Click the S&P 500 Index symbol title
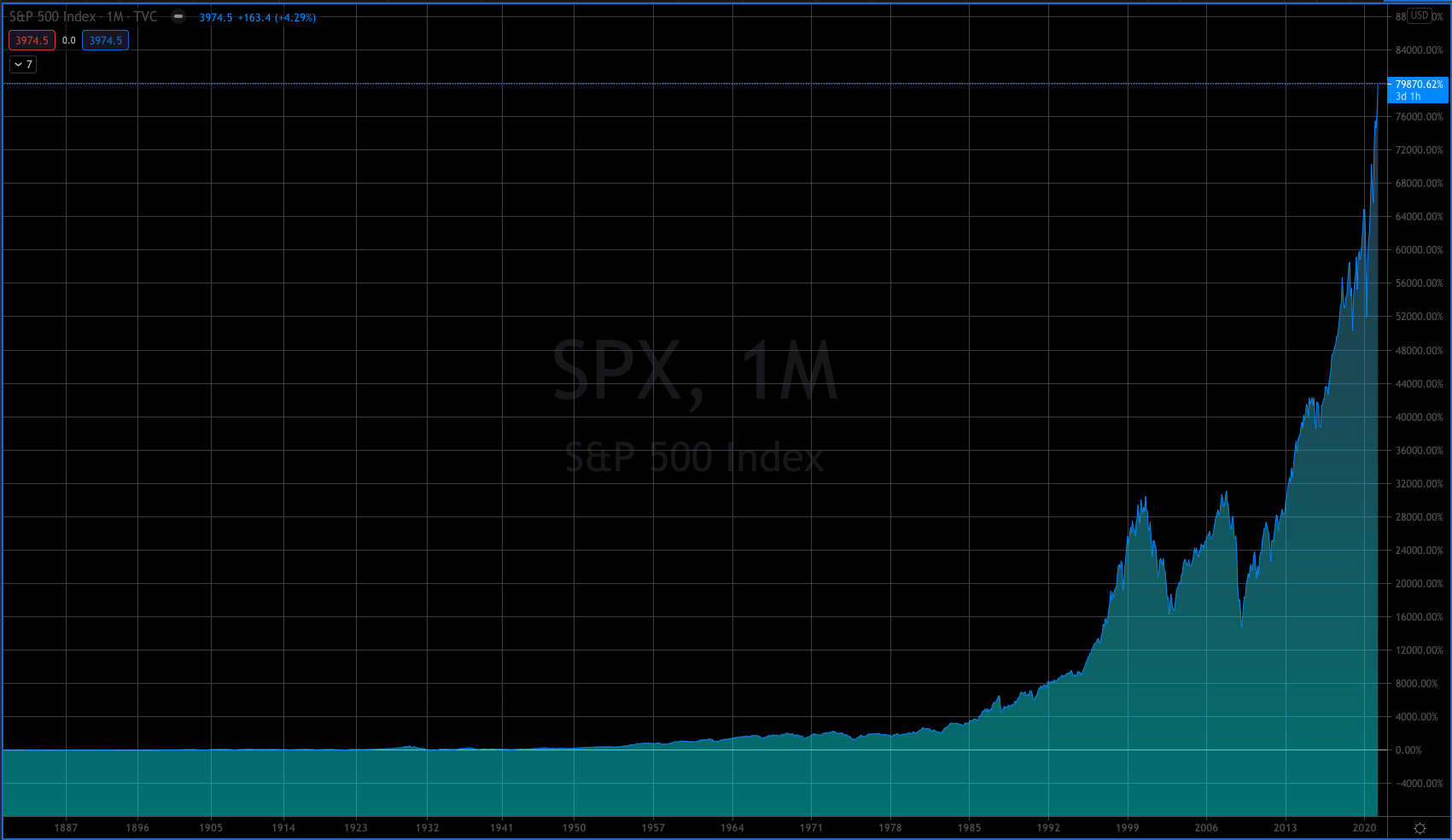This screenshot has height=840, width=1452. (52, 16)
